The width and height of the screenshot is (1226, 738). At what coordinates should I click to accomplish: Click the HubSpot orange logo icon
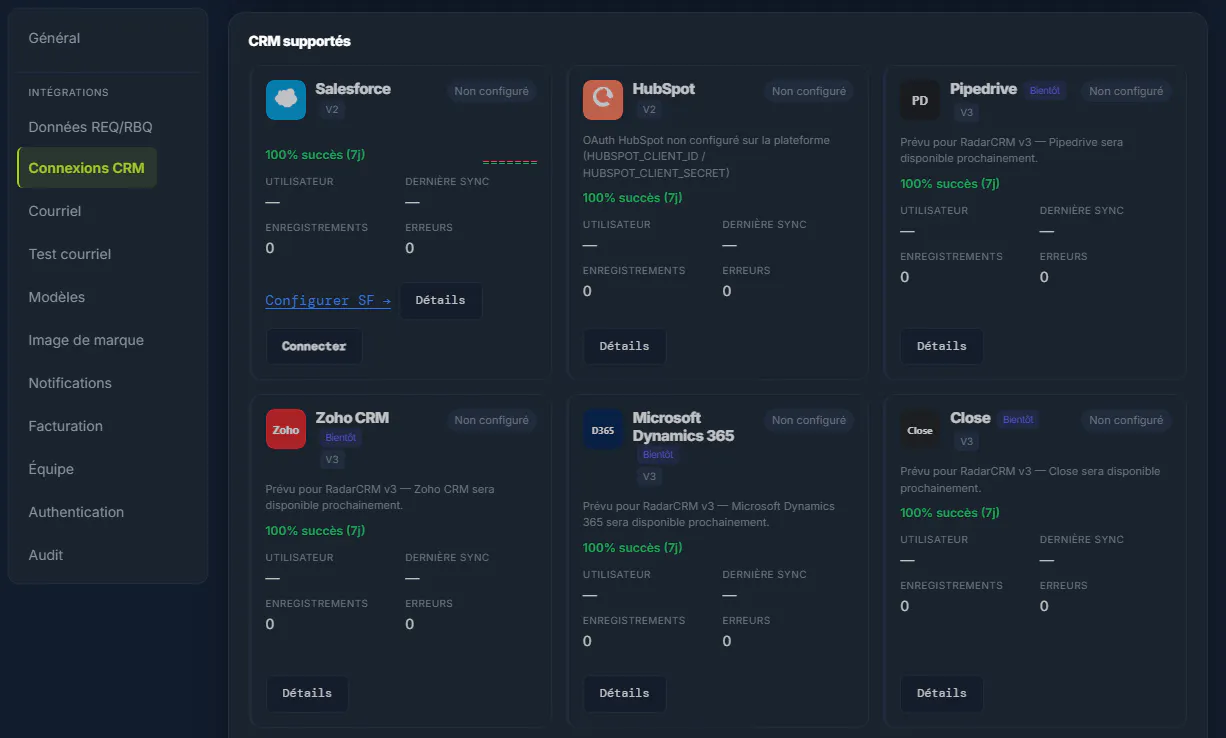[x=603, y=100]
